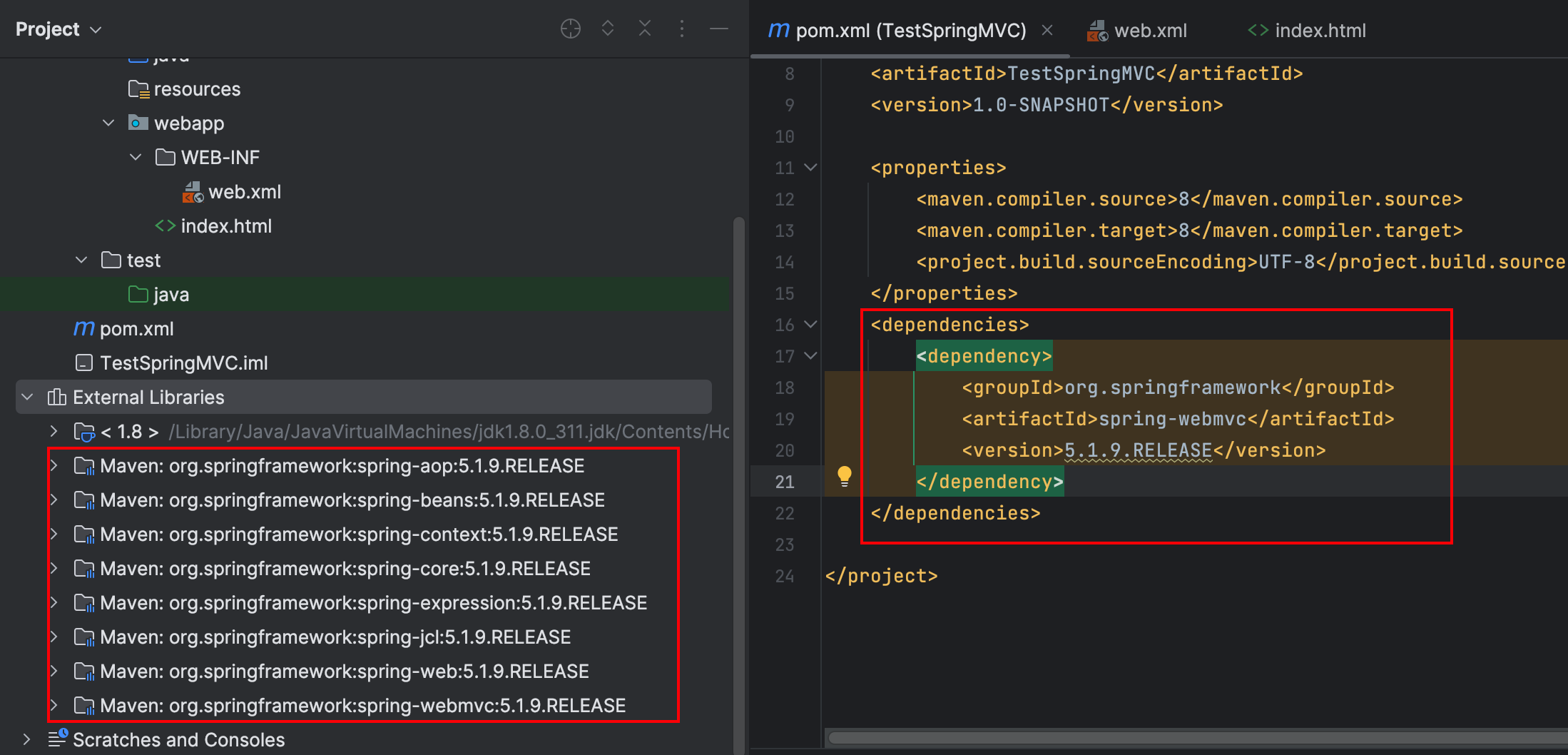The width and height of the screenshot is (1568, 755).
Task: Click the editor horizontal scrollbar
Action: [1197, 738]
